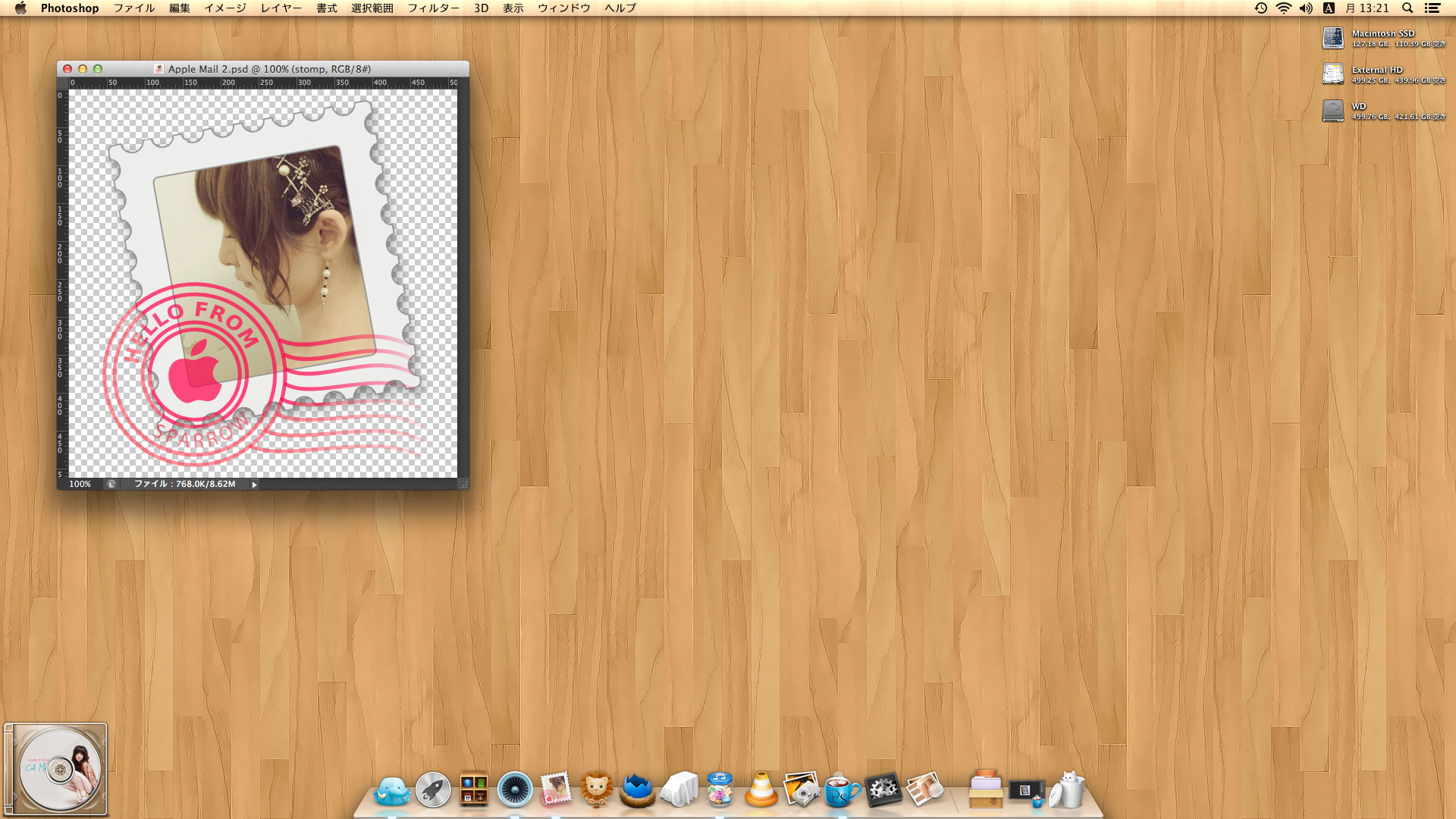Open the white cloth-covered dock icon
Screen dimensions: 1456x819
[x=679, y=789]
